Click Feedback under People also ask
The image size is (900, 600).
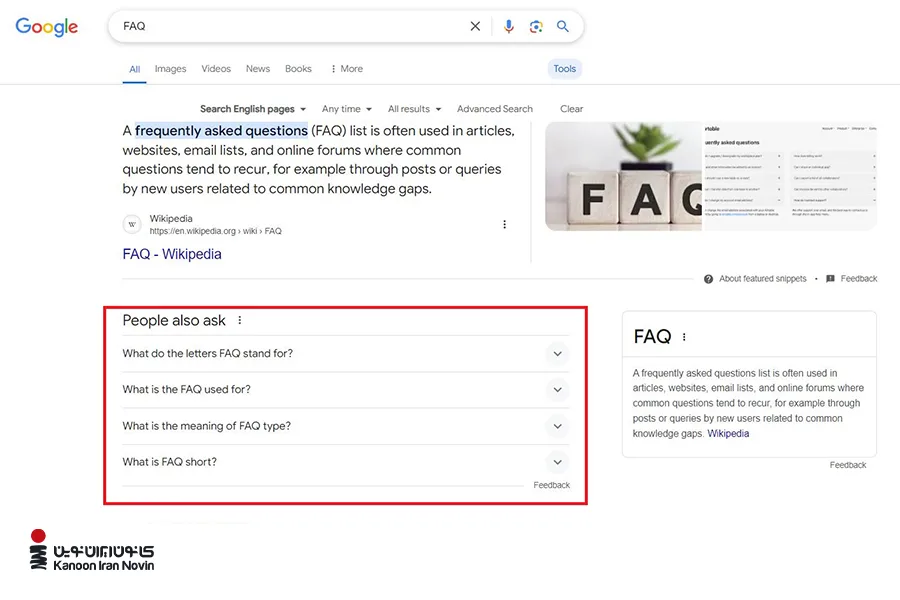(x=552, y=485)
